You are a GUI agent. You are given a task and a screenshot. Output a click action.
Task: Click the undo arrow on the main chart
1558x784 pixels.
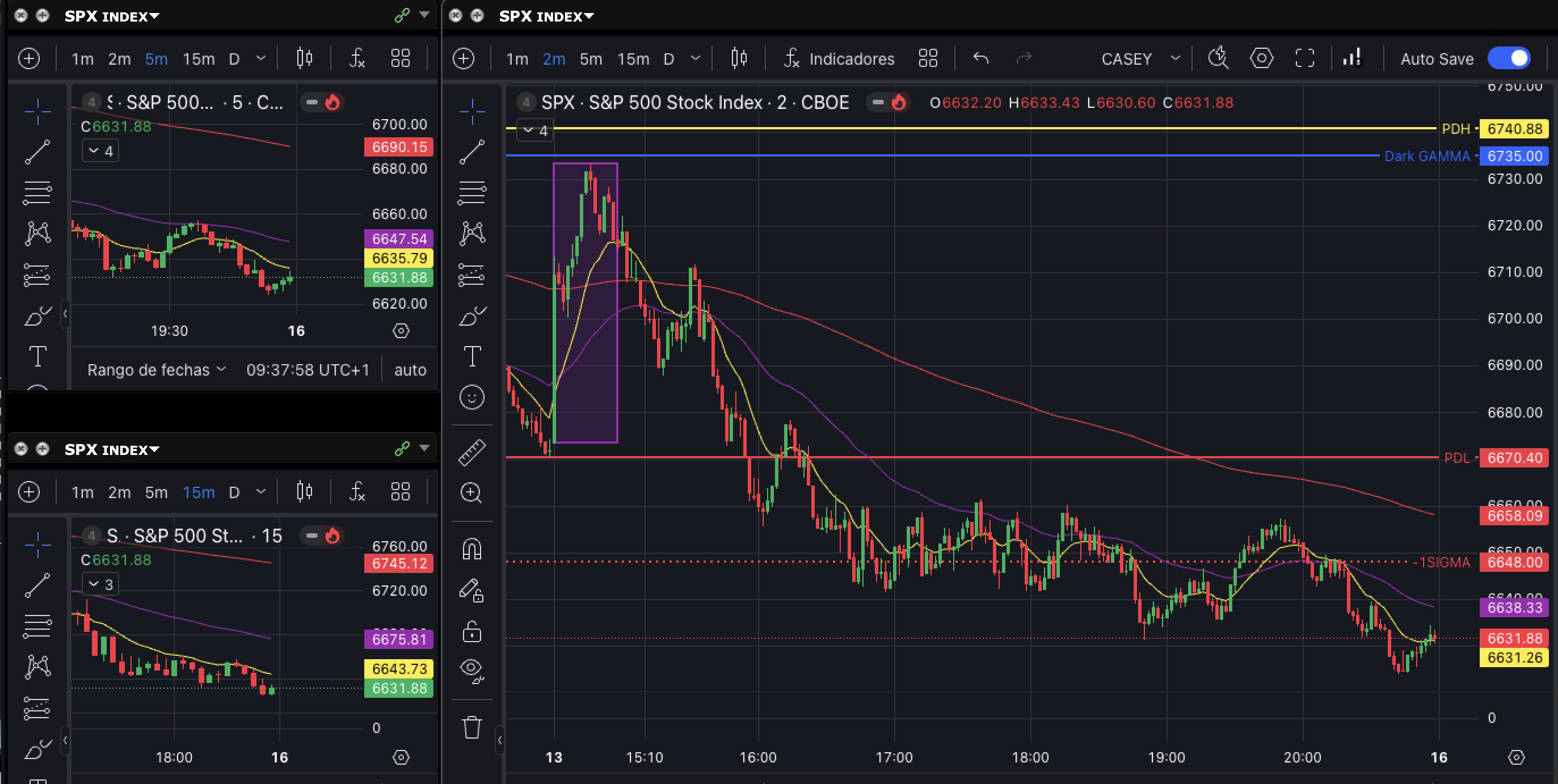[x=980, y=58]
